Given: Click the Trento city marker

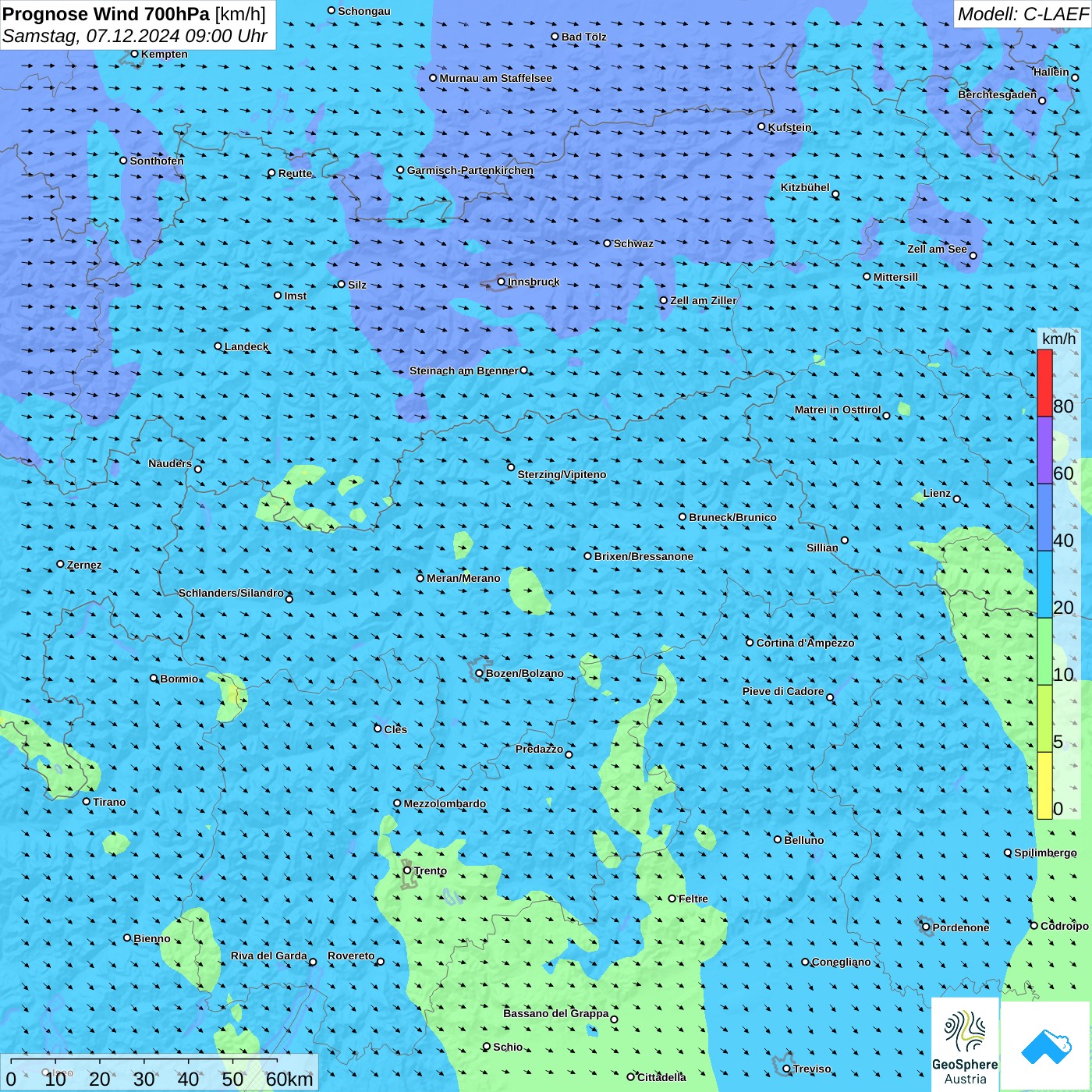Looking at the screenshot, I should tap(407, 870).
